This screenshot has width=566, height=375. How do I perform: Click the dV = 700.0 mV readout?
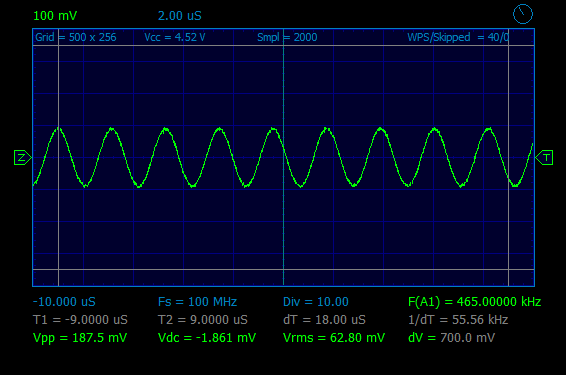(x=451, y=338)
